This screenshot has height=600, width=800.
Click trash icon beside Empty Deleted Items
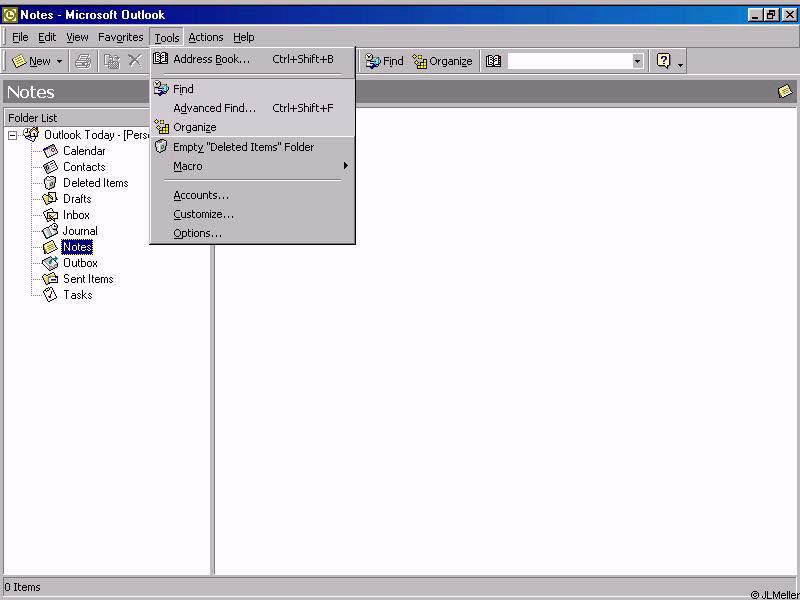pyautogui.click(x=161, y=146)
